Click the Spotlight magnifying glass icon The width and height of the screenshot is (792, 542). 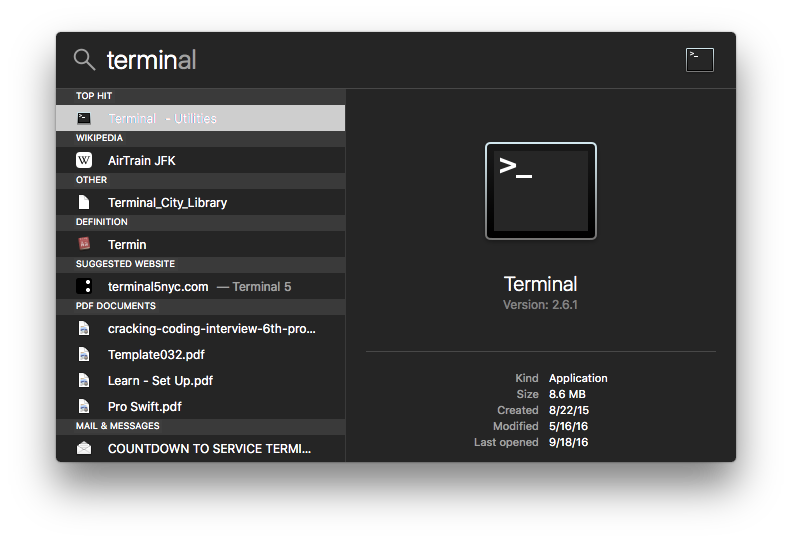click(84, 60)
